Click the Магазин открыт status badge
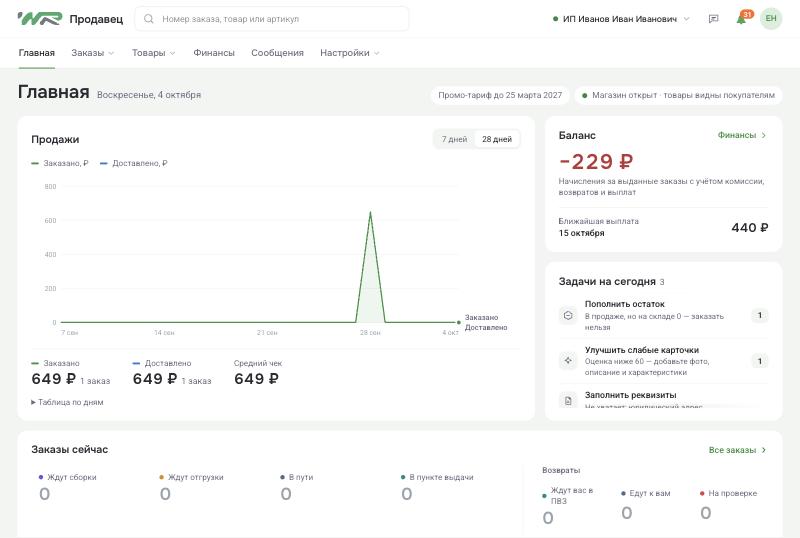Screen dimensions: 800x538 pyautogui.click(x=678, y=95)
